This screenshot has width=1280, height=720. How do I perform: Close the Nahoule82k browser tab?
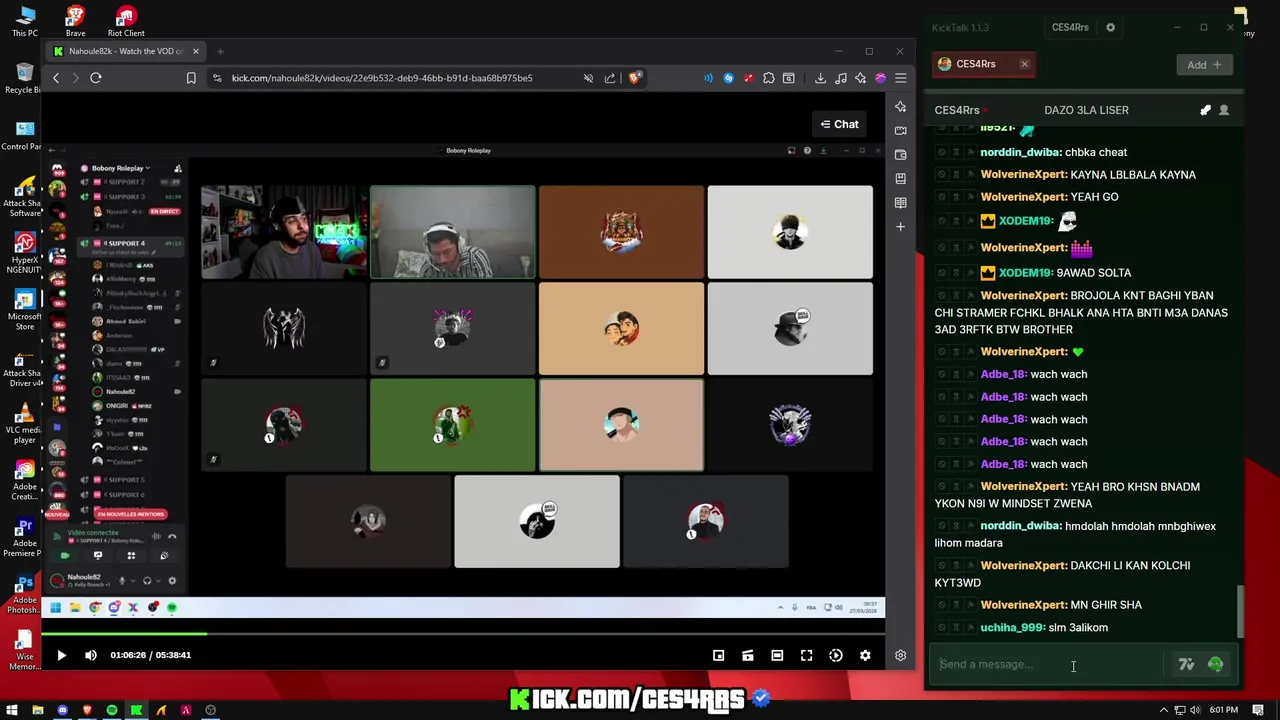point(195,51)
